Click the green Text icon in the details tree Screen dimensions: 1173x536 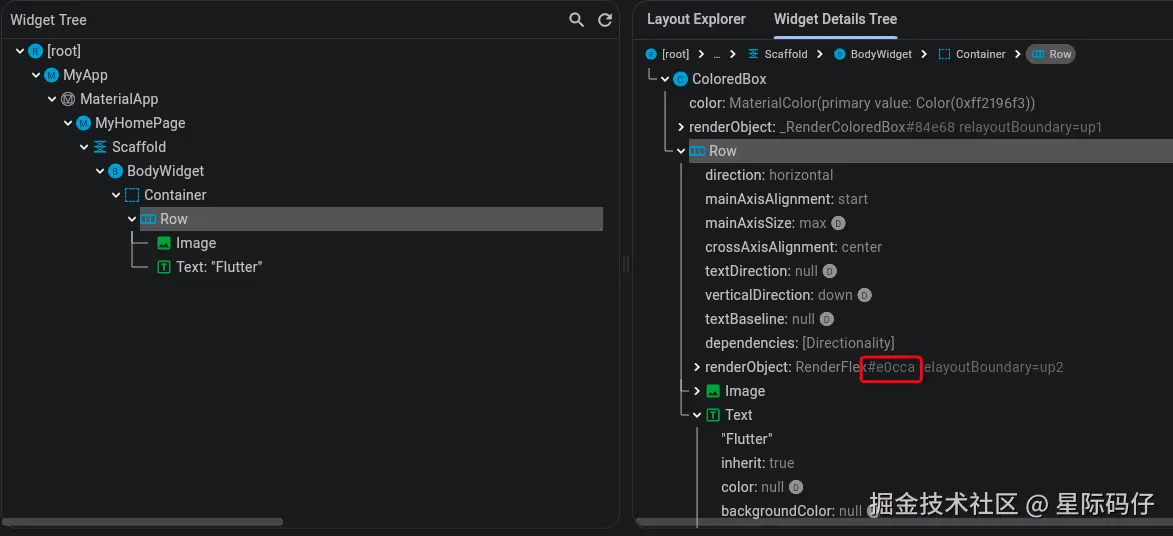713,415
